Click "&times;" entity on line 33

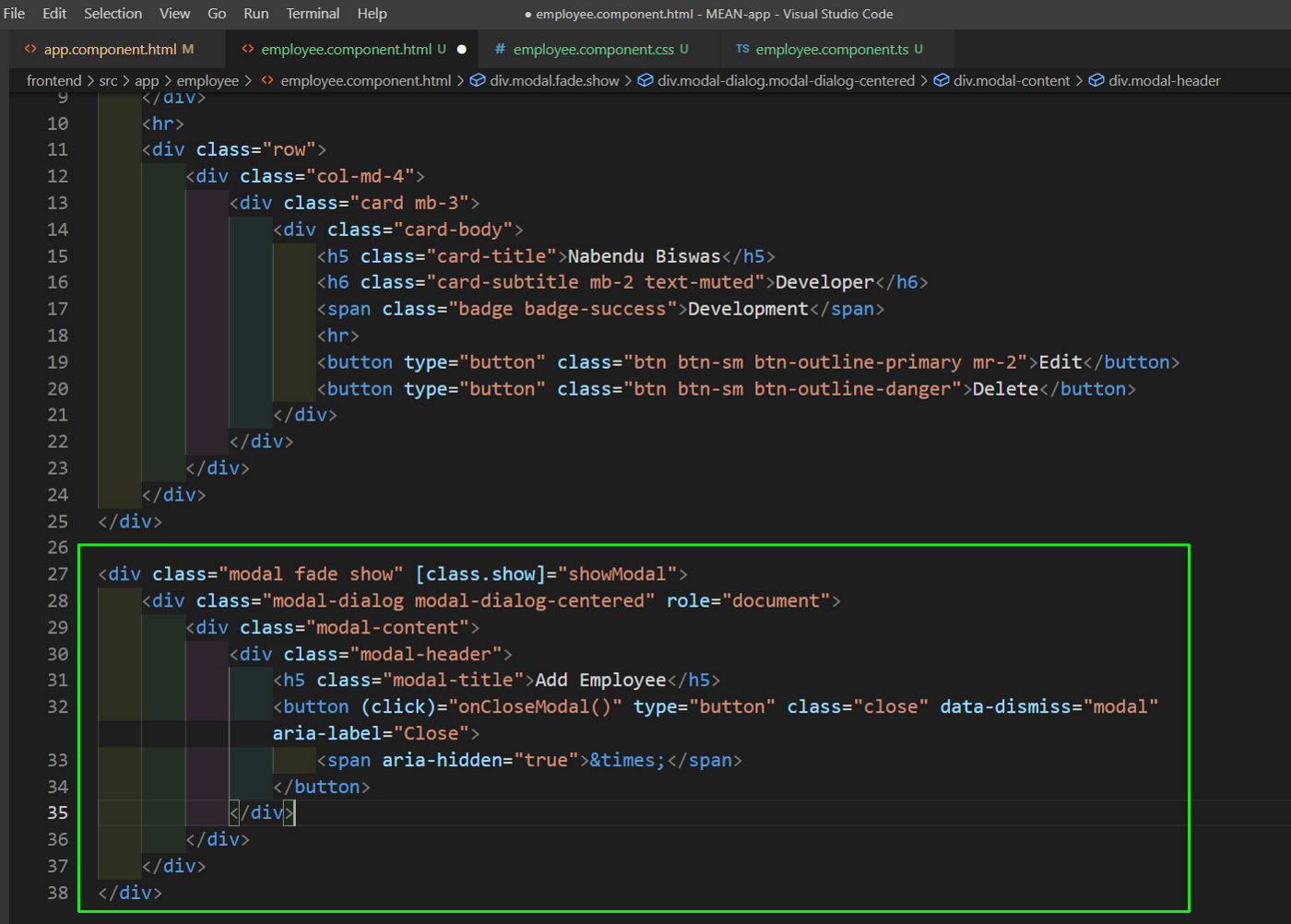tap(627, 761)
